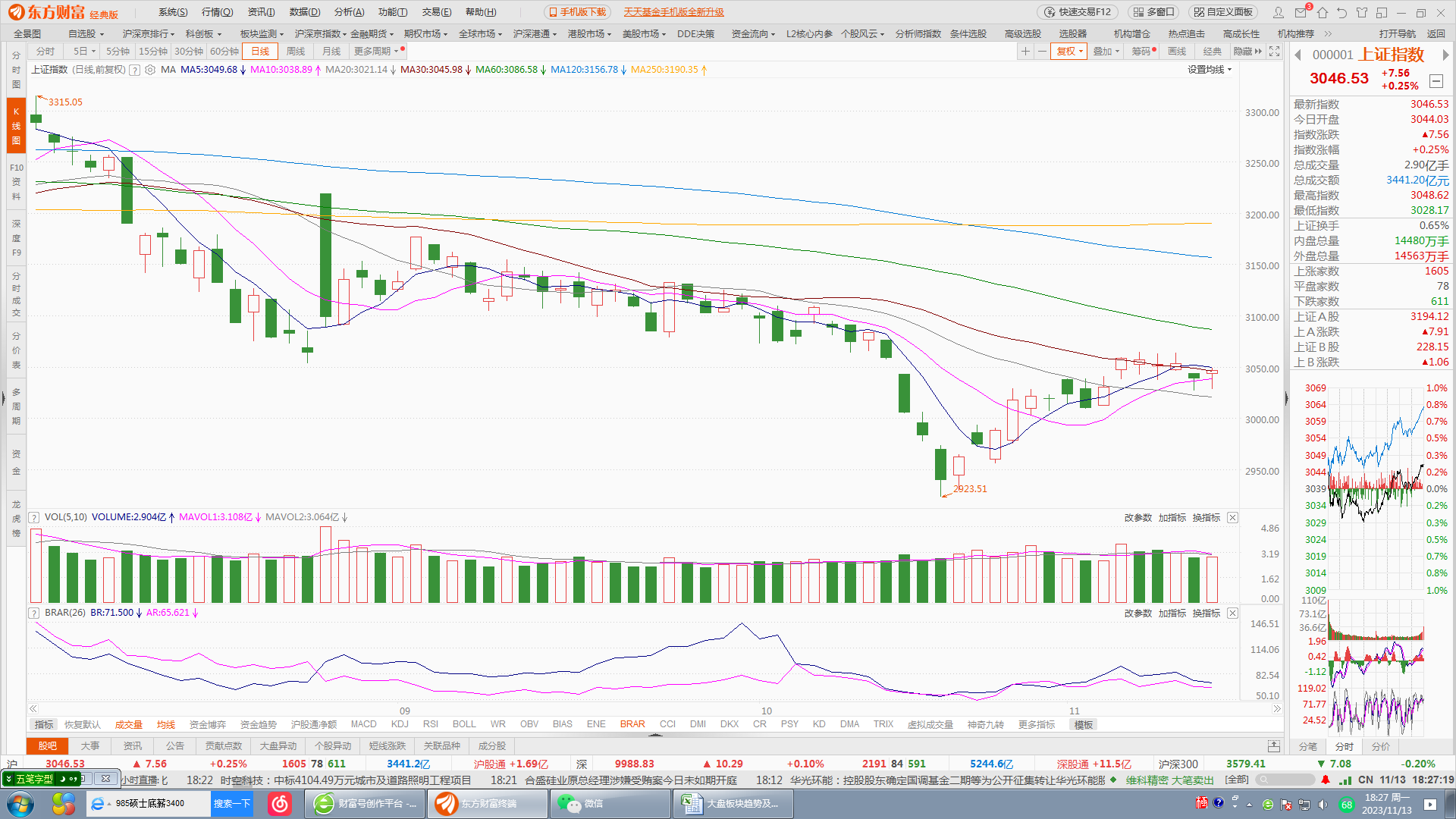Switch chart to 60分钟 period
This screenshot has width=1456, height=819.
[x=224, y=52]
